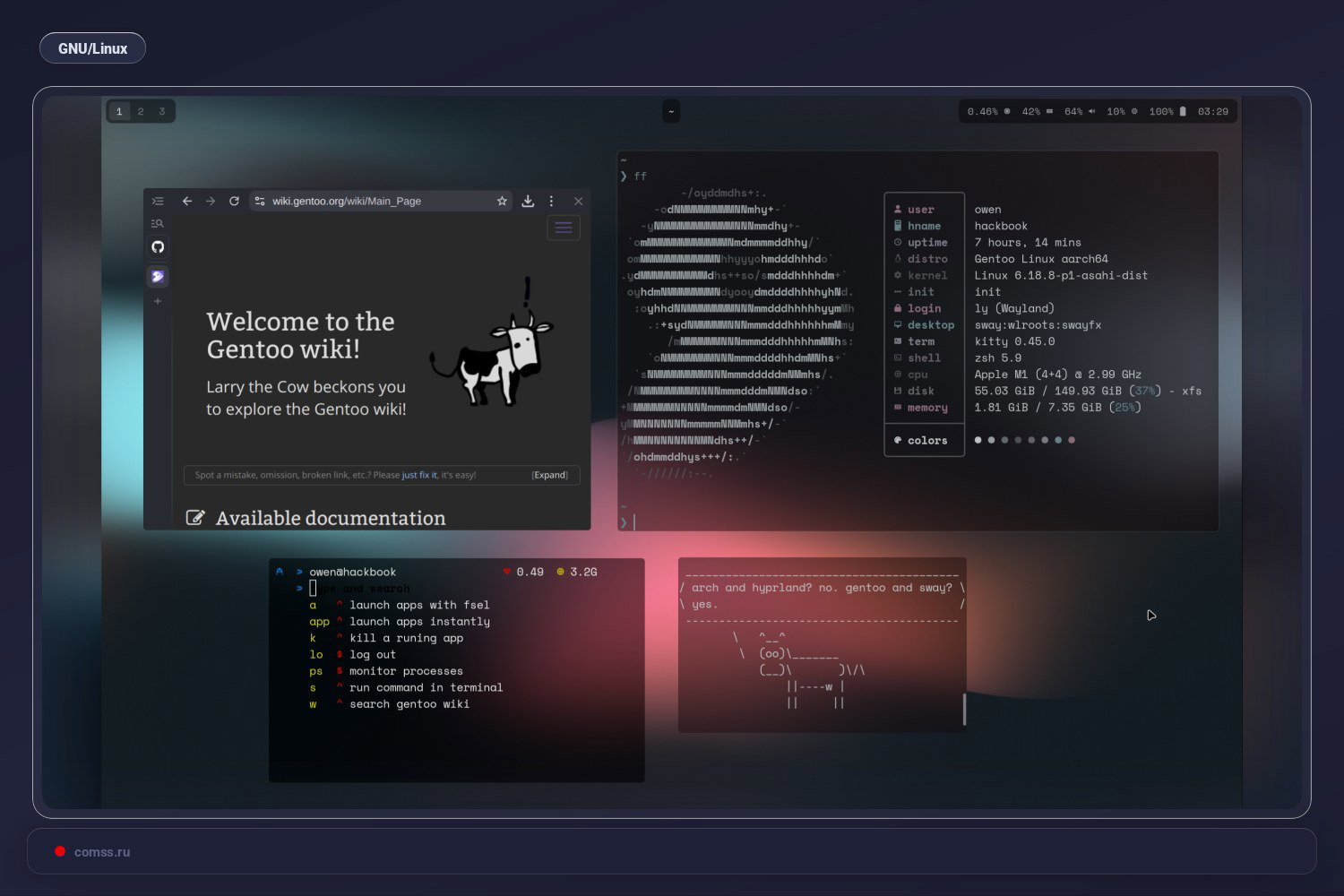The width and height of the screenshot is (1344, 896).
Task: Open the wiki hamburger navigation menu
Action: coord(564,228)
